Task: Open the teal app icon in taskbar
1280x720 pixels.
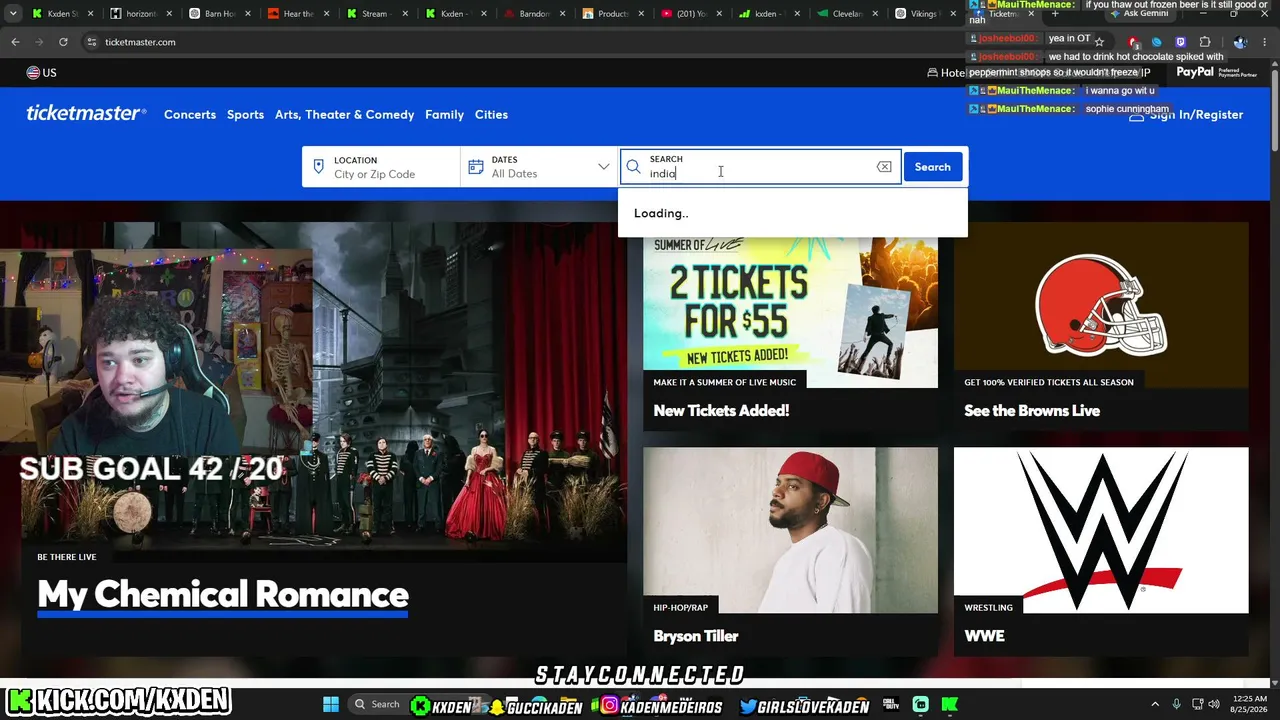Action: pyautogui.click(x=921, y=704)
